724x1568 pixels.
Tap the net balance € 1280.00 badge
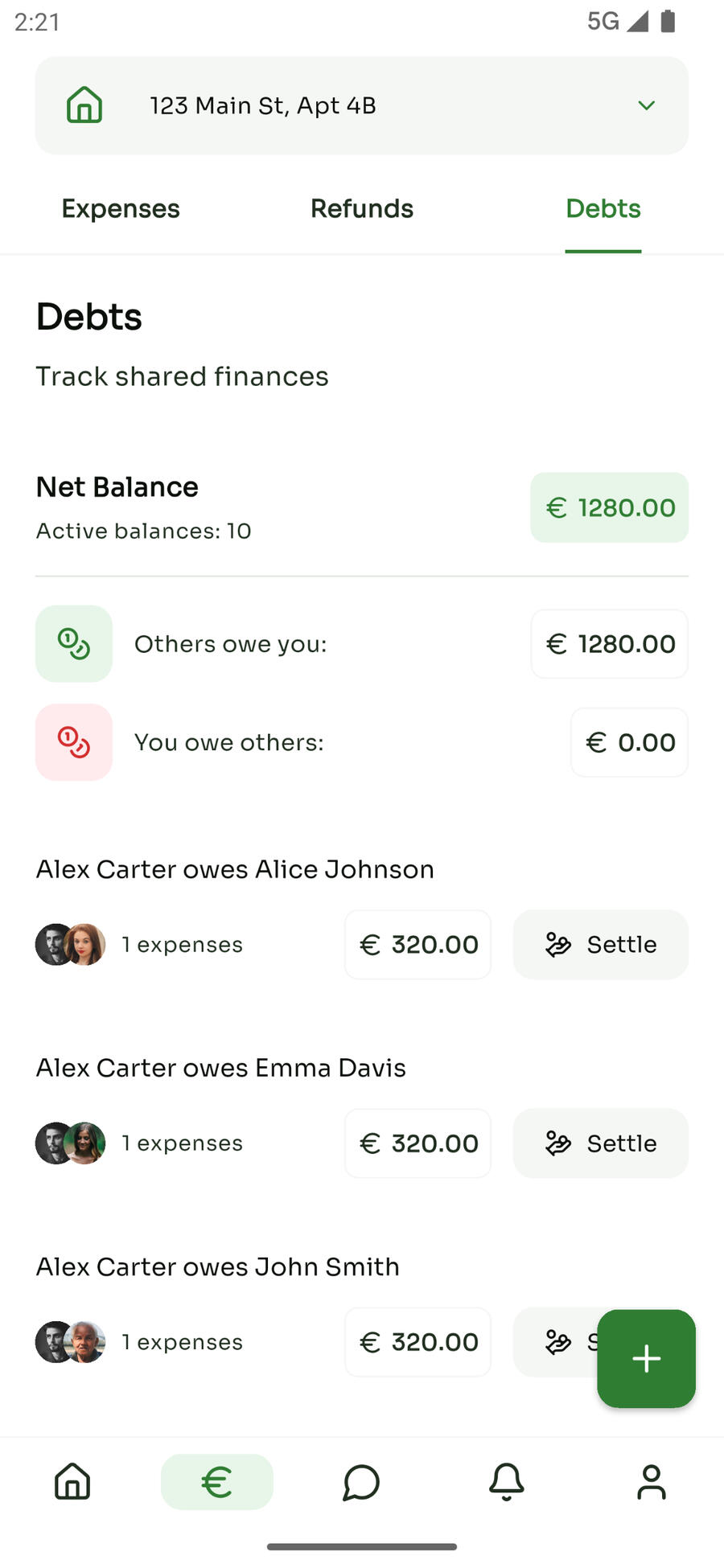click(609, 507)
